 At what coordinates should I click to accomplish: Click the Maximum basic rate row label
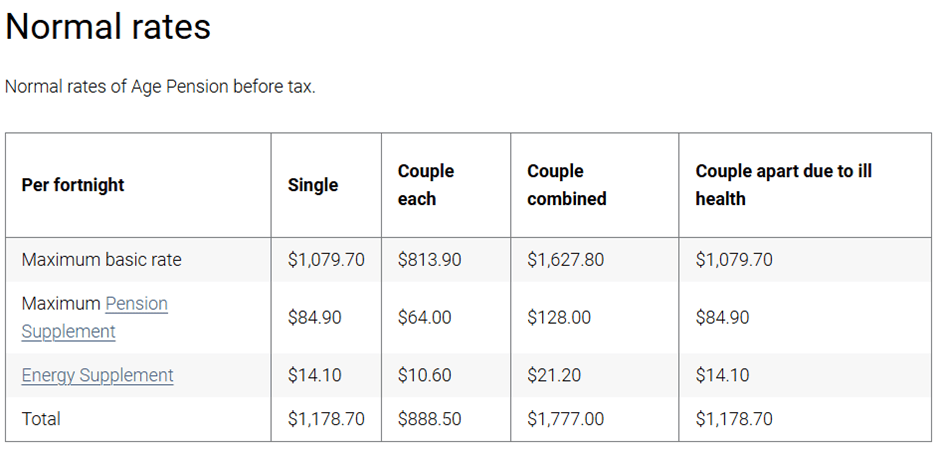click(x=101, y=260)
